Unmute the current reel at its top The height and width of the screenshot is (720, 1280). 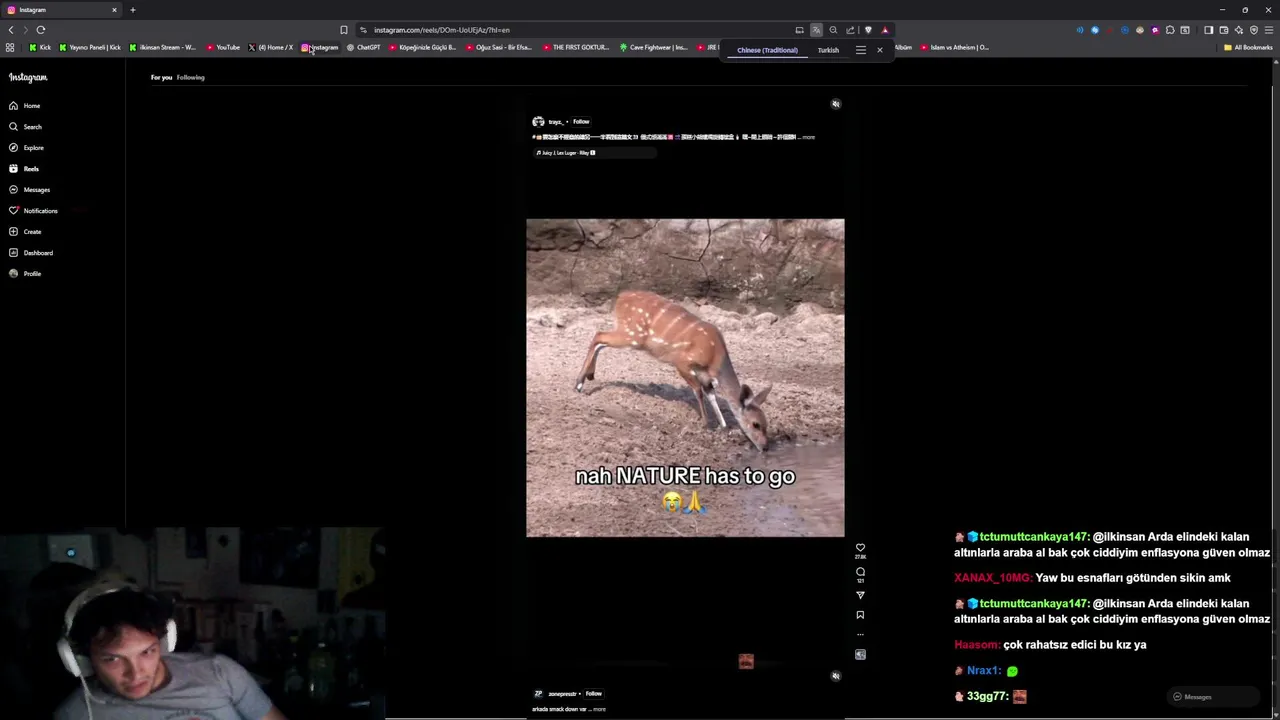pyautogui.click(x=836, y=104)
